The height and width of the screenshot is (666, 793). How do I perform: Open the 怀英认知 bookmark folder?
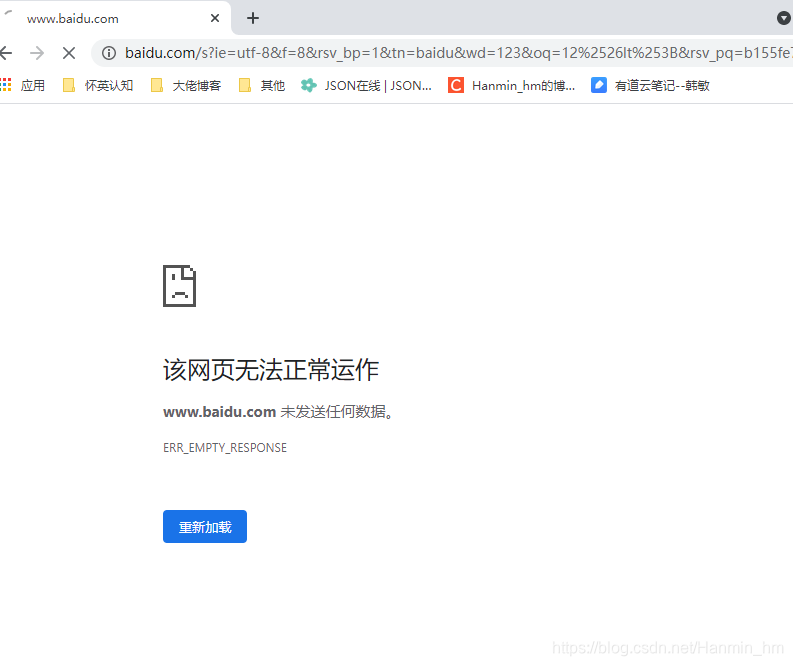click(98, 85)
